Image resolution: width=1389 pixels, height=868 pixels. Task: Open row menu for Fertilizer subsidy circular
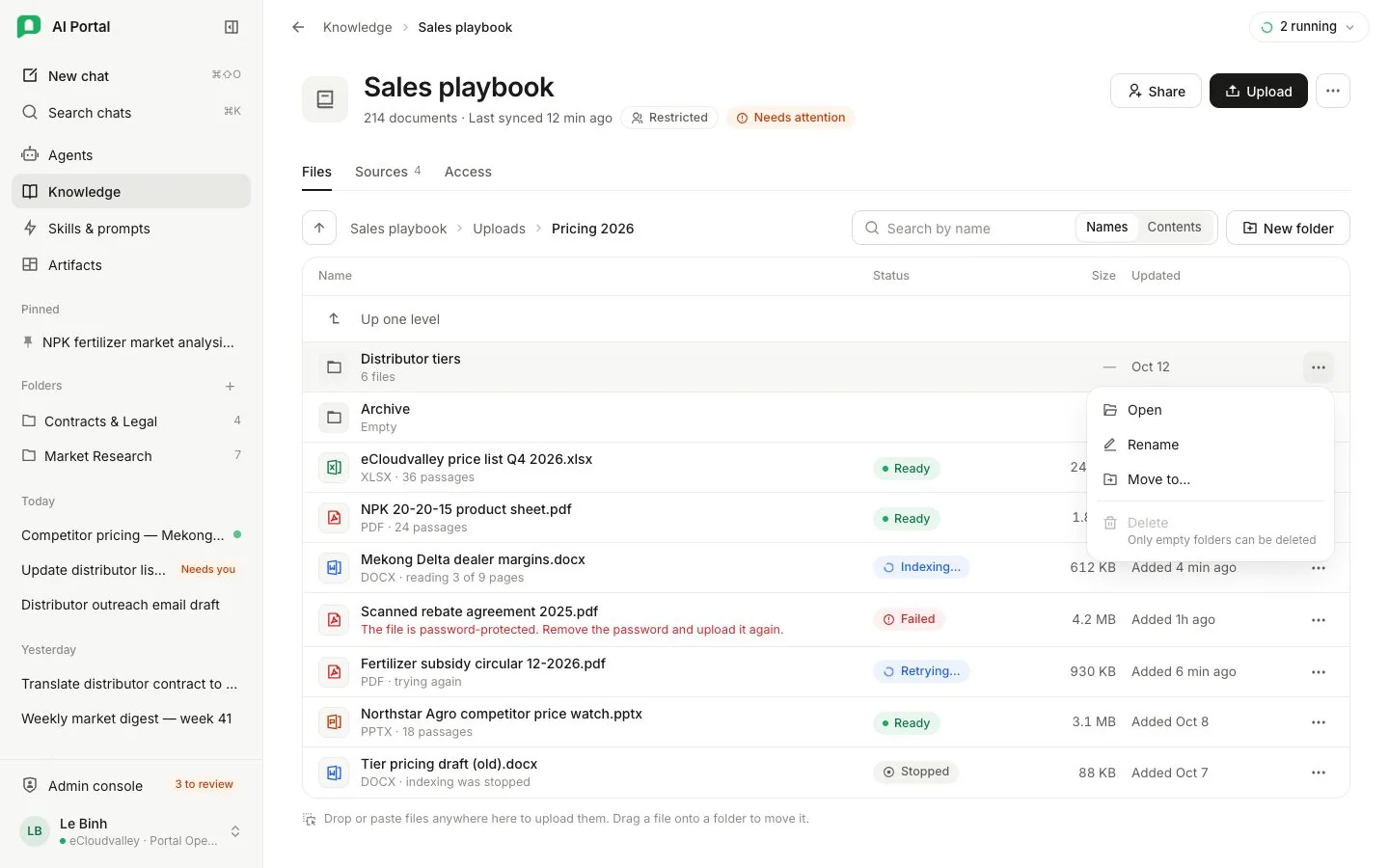(x=1319, y=672)
